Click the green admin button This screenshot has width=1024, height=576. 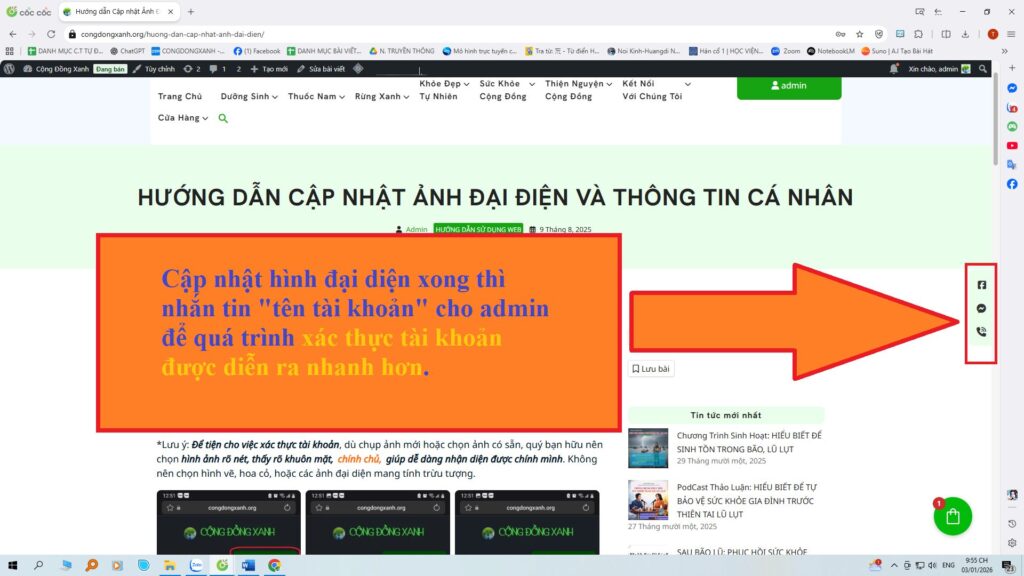789,86
